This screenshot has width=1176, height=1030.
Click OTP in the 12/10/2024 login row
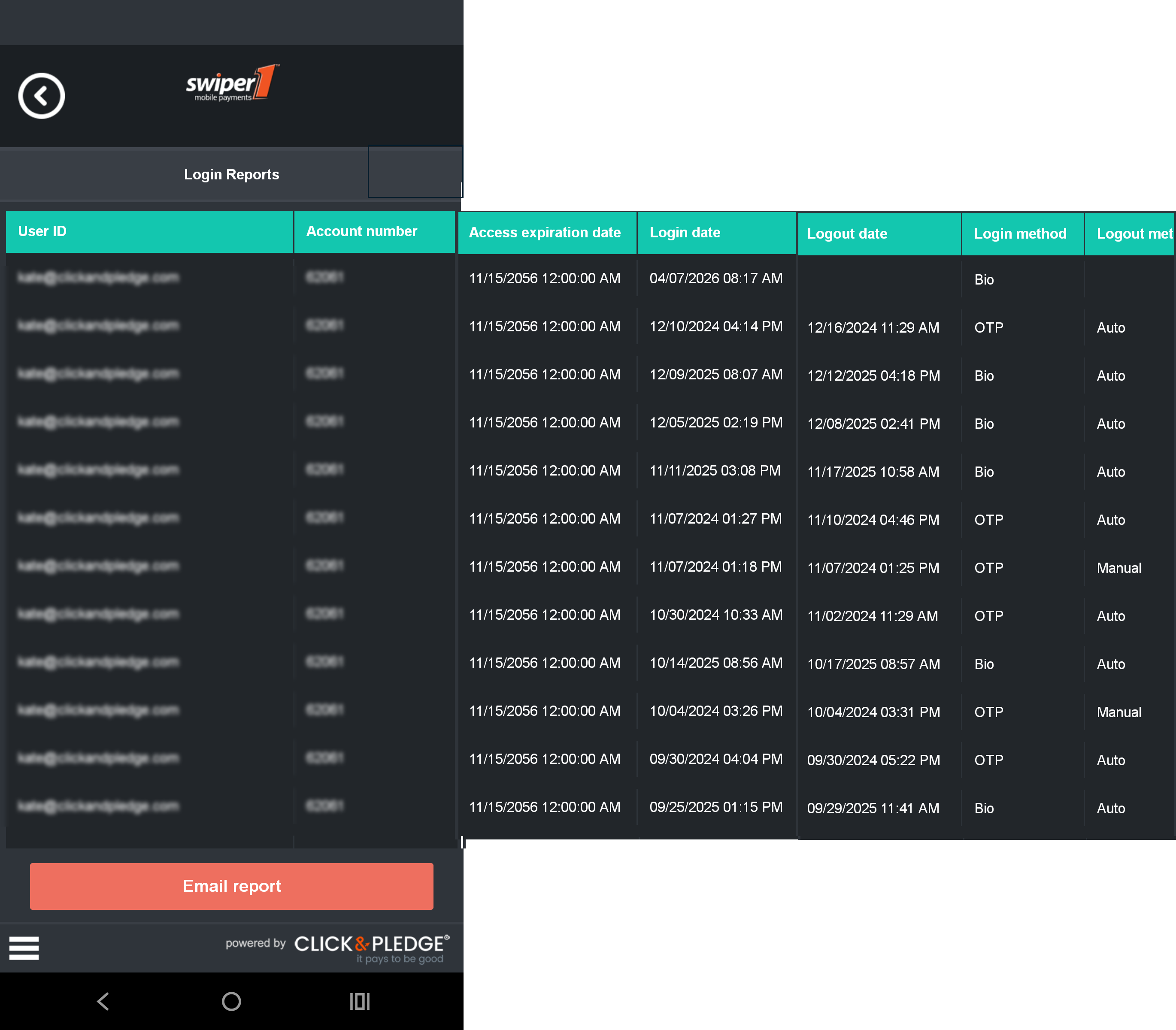click(x=988, y=327)
